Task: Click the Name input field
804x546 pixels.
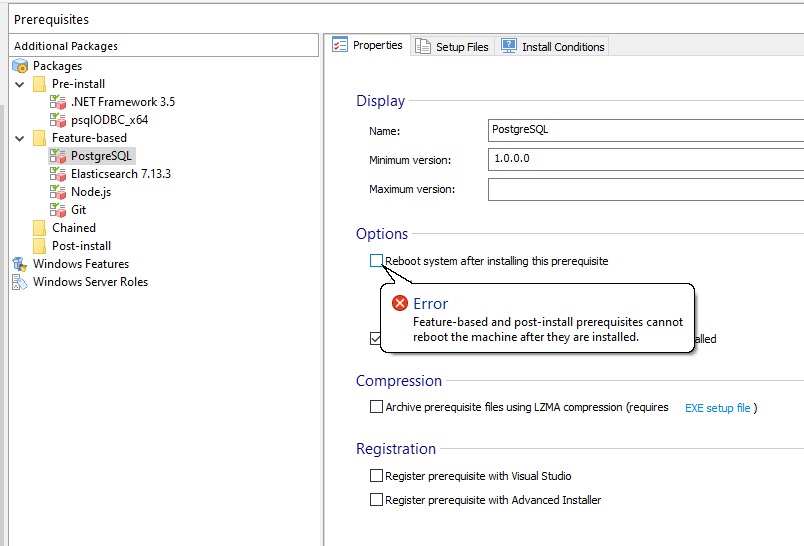Action: (646, 130)
